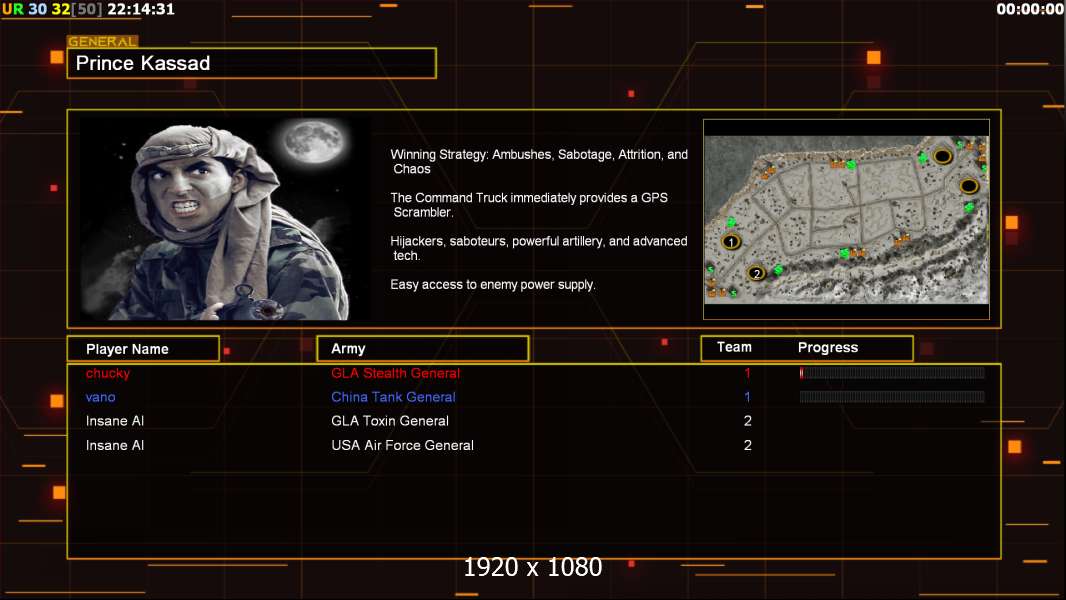Click chucky's team number 1
This screenshot has width=1066, height=600.
[747, 372]
